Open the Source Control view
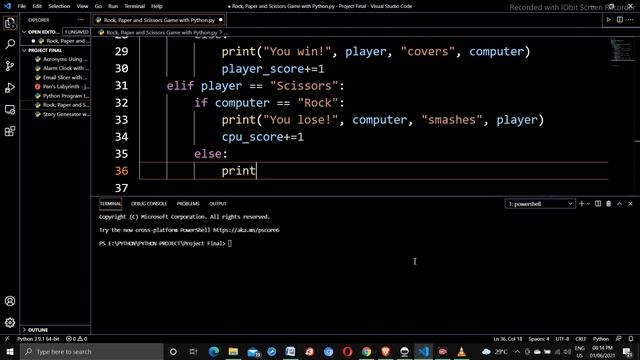The width and height of the screenshot is (640, 360). pos(10,66)
